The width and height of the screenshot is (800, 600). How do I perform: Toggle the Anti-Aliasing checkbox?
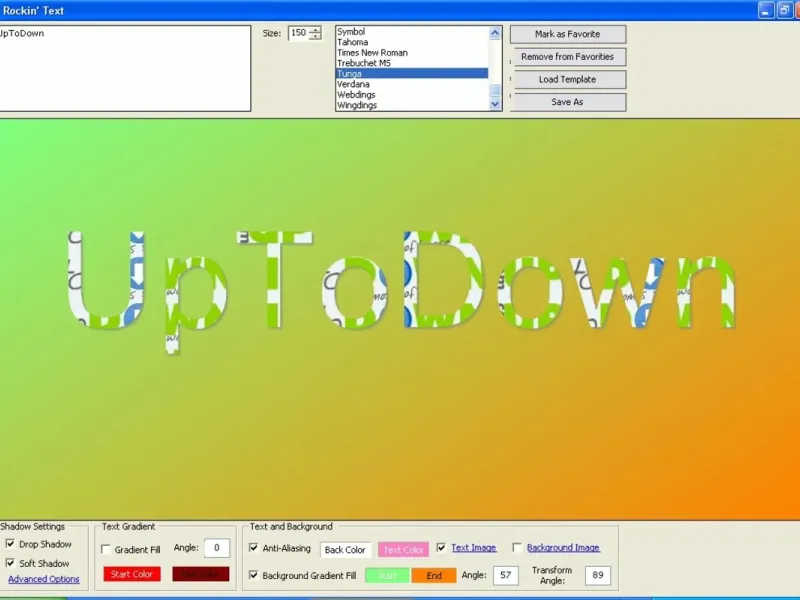click(254, 548)
